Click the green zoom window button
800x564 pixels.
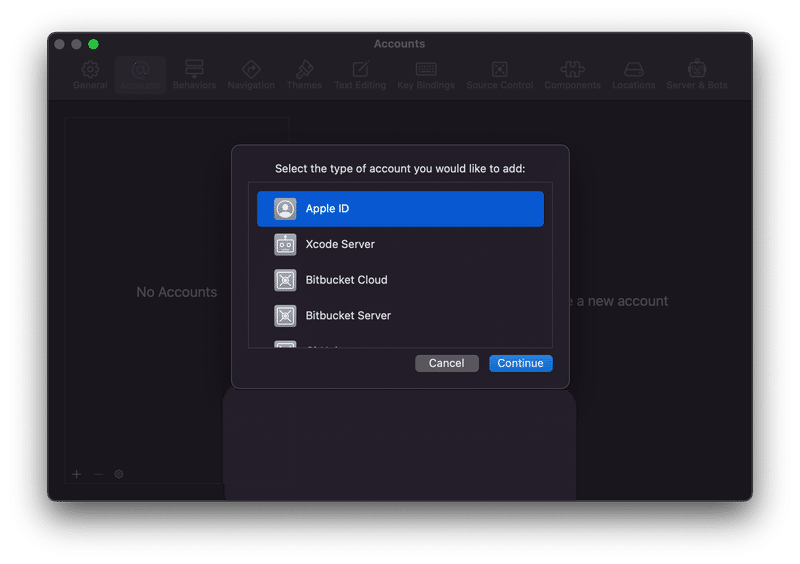click(x=93, y=44)
